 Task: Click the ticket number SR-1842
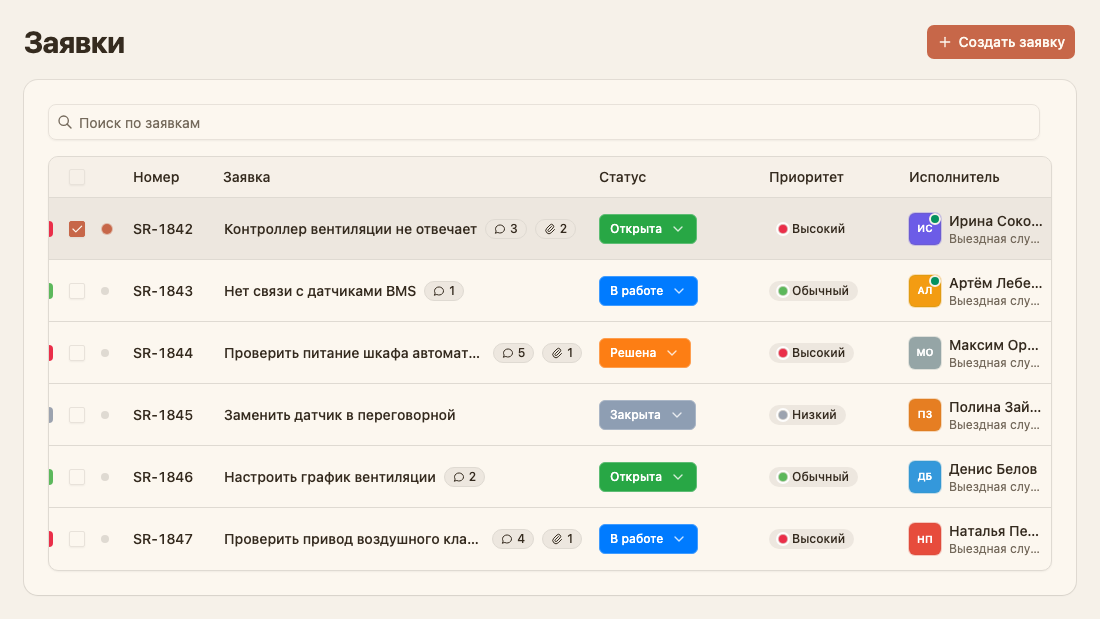click(x=163, y=229)
